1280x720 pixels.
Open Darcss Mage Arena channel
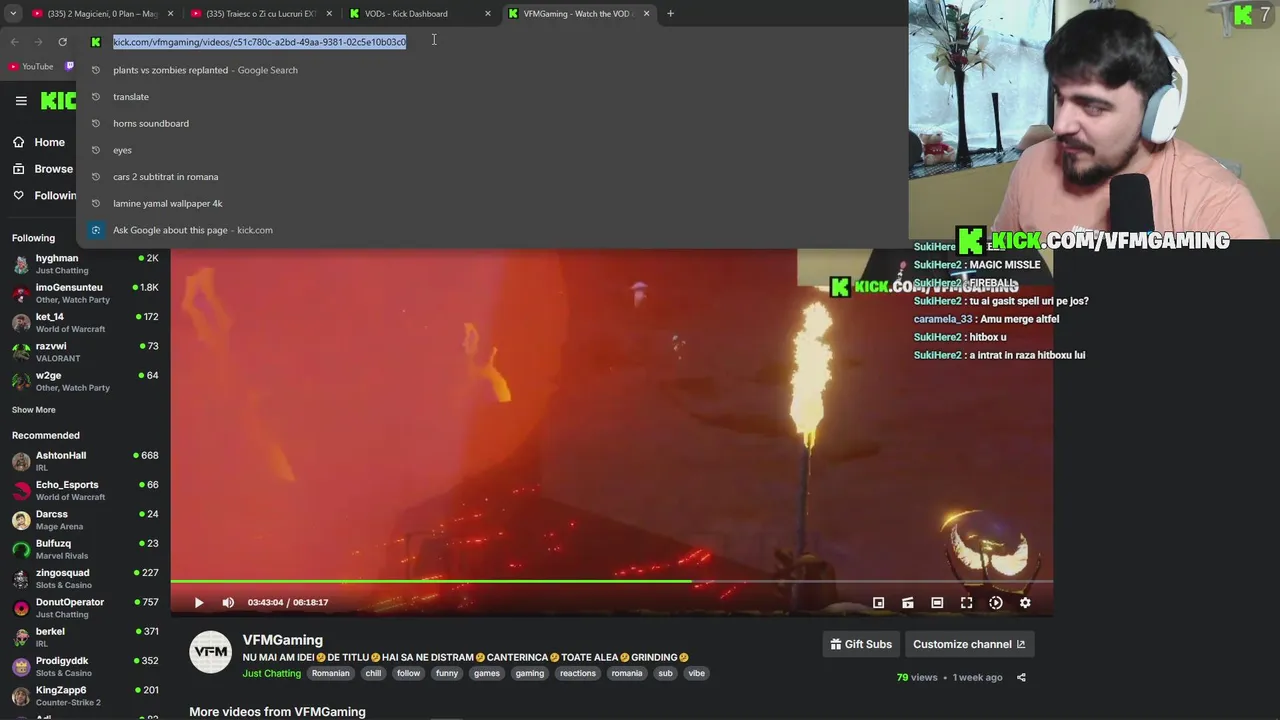tap(85, 520)
